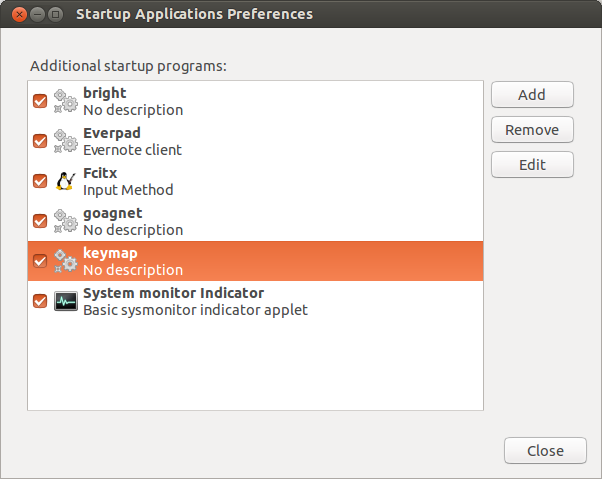Close the preferences with the Close button
The image size is (602, 479).
tap(545, 451)
